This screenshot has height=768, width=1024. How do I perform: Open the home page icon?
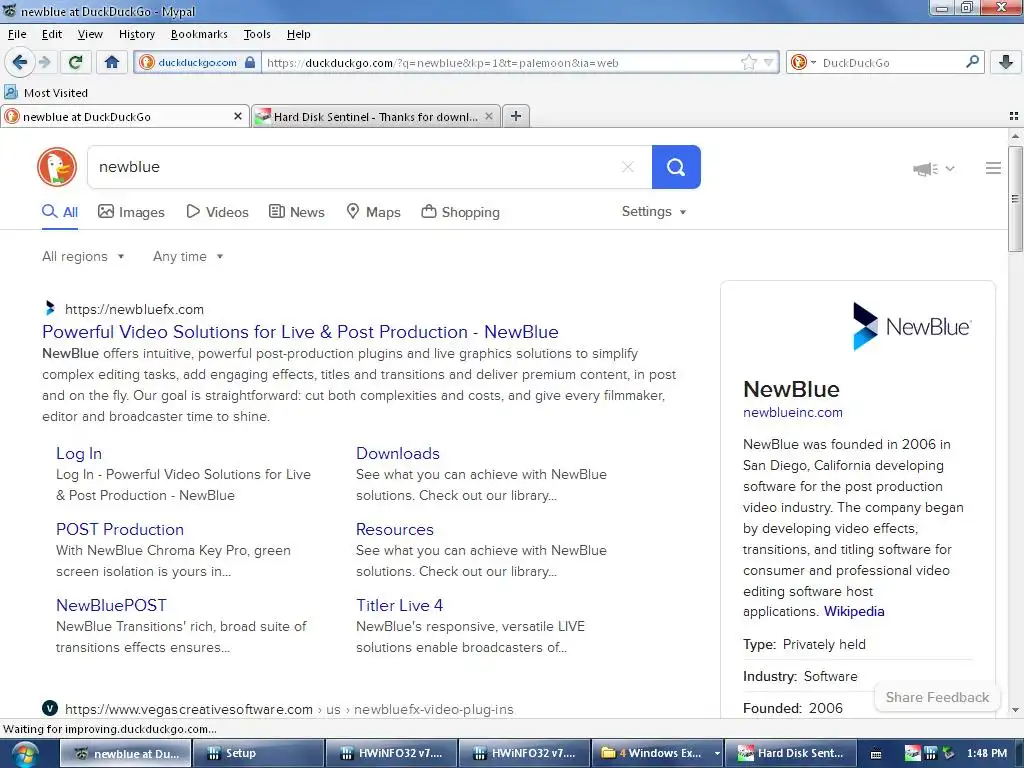(112, 62)
